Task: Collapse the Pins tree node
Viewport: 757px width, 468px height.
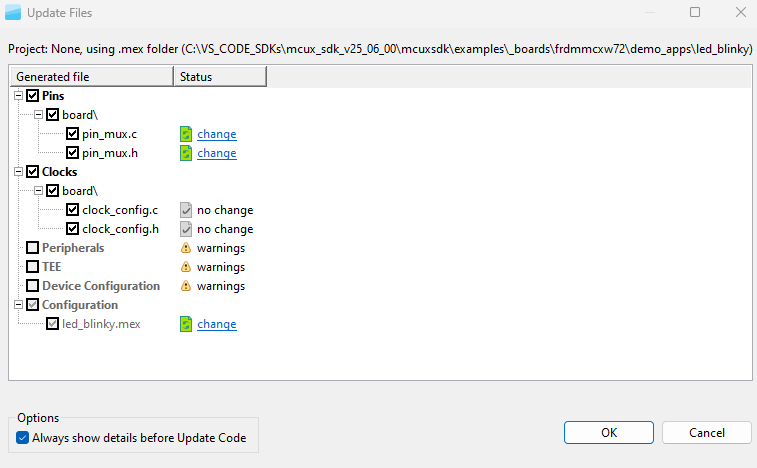Action: (19, 96)
